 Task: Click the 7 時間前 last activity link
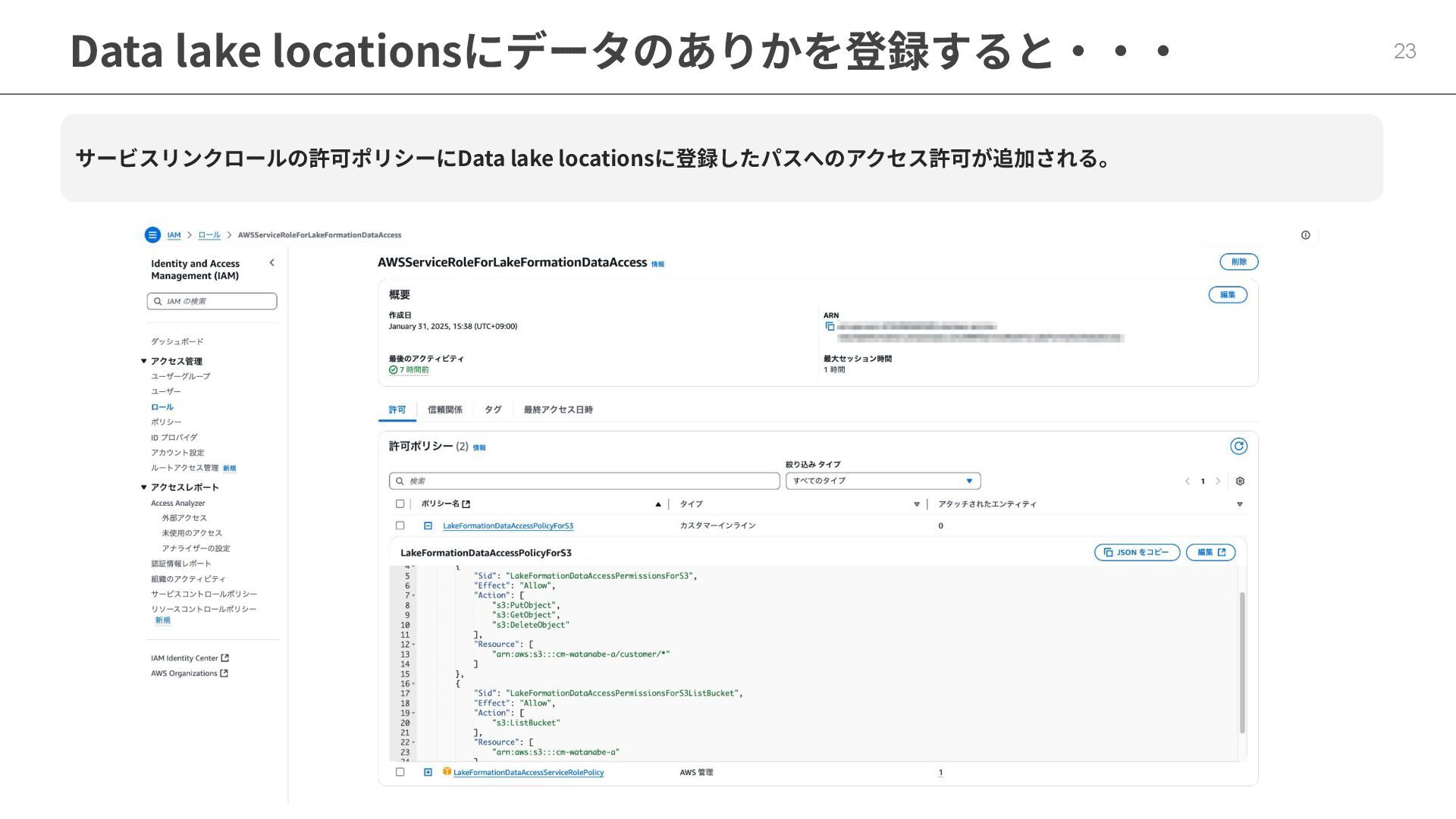click(x=414, y=370)
